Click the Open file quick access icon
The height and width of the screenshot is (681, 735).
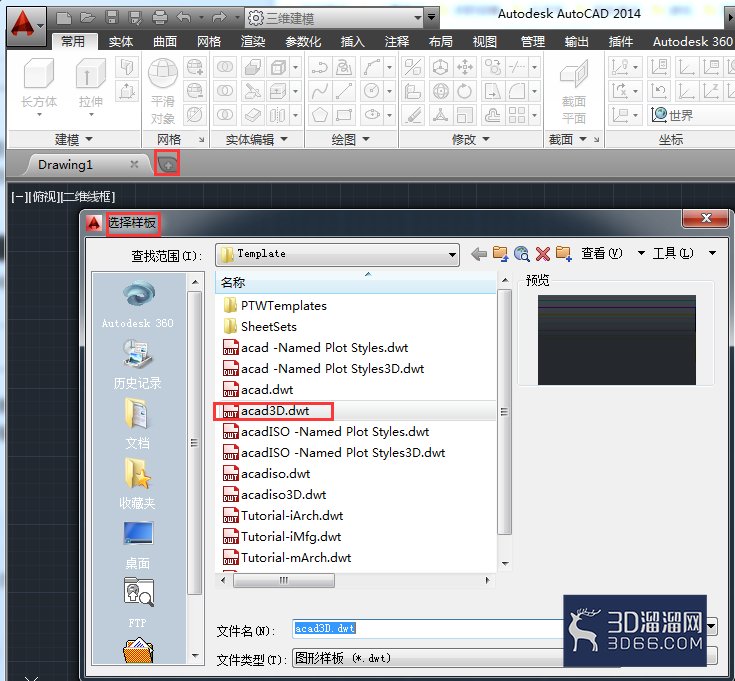87,18
